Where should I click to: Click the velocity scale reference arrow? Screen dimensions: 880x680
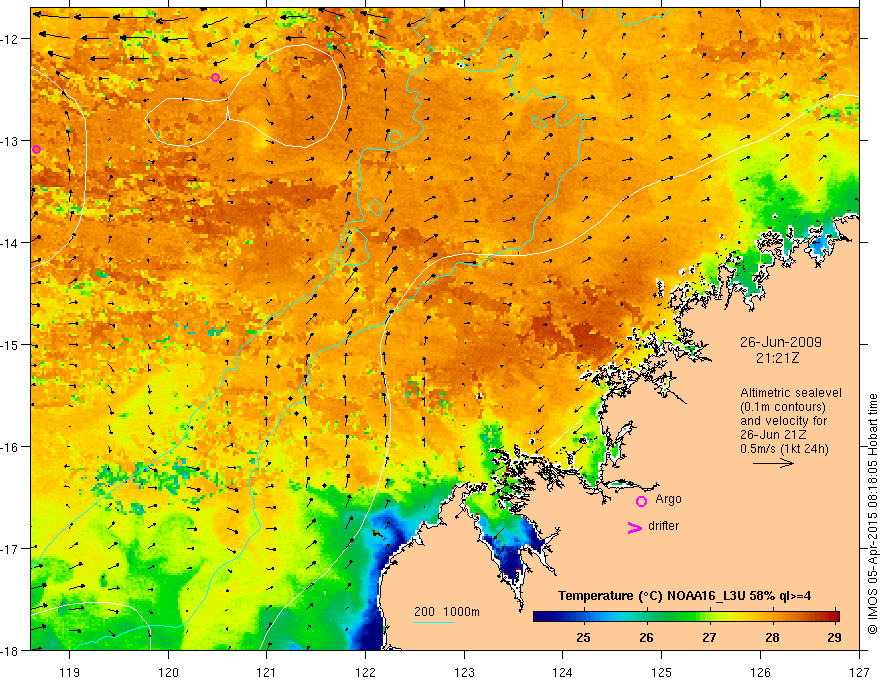(x=773, y=463)
